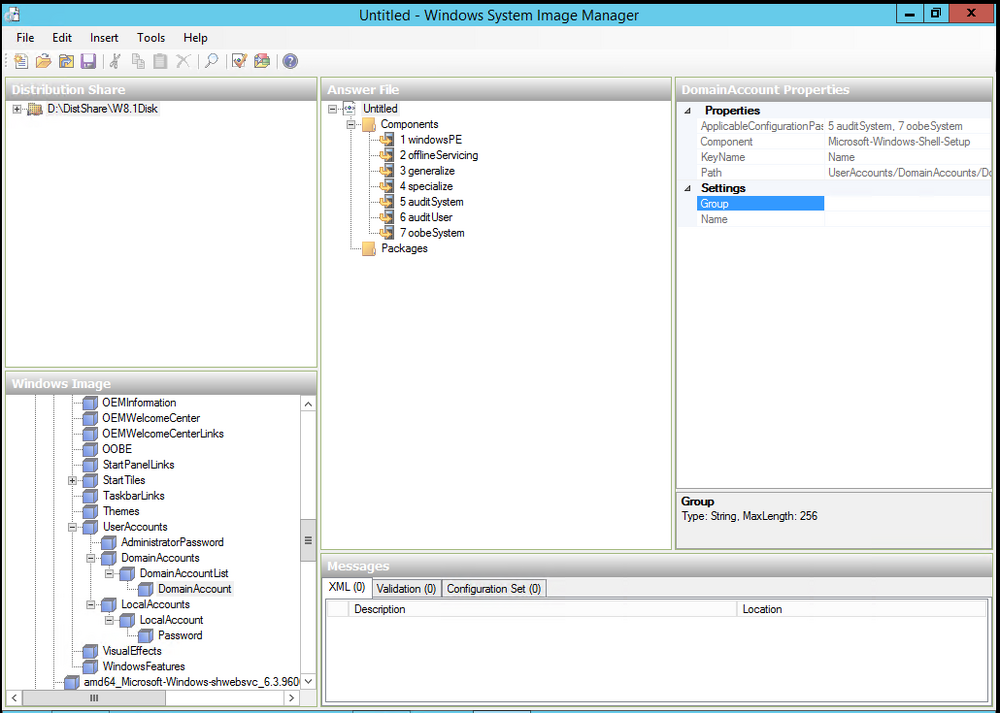Click the 7 oobeSystem pass icon
This screenshot has height=713, width=1000.
(386, 233)
